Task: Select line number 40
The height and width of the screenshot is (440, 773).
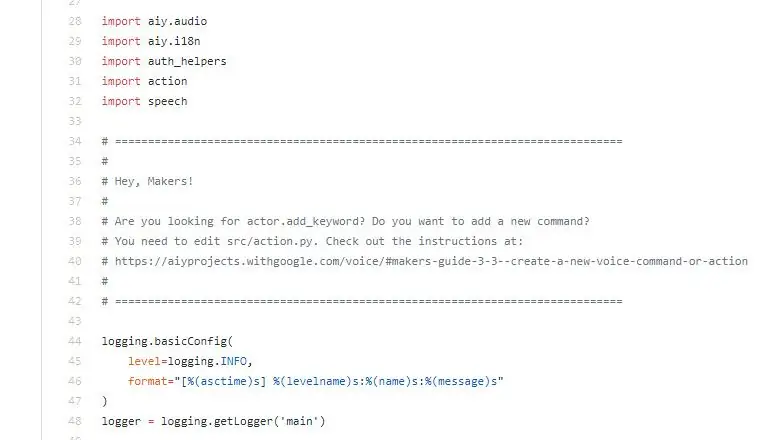Action: (x=75, y=261)
